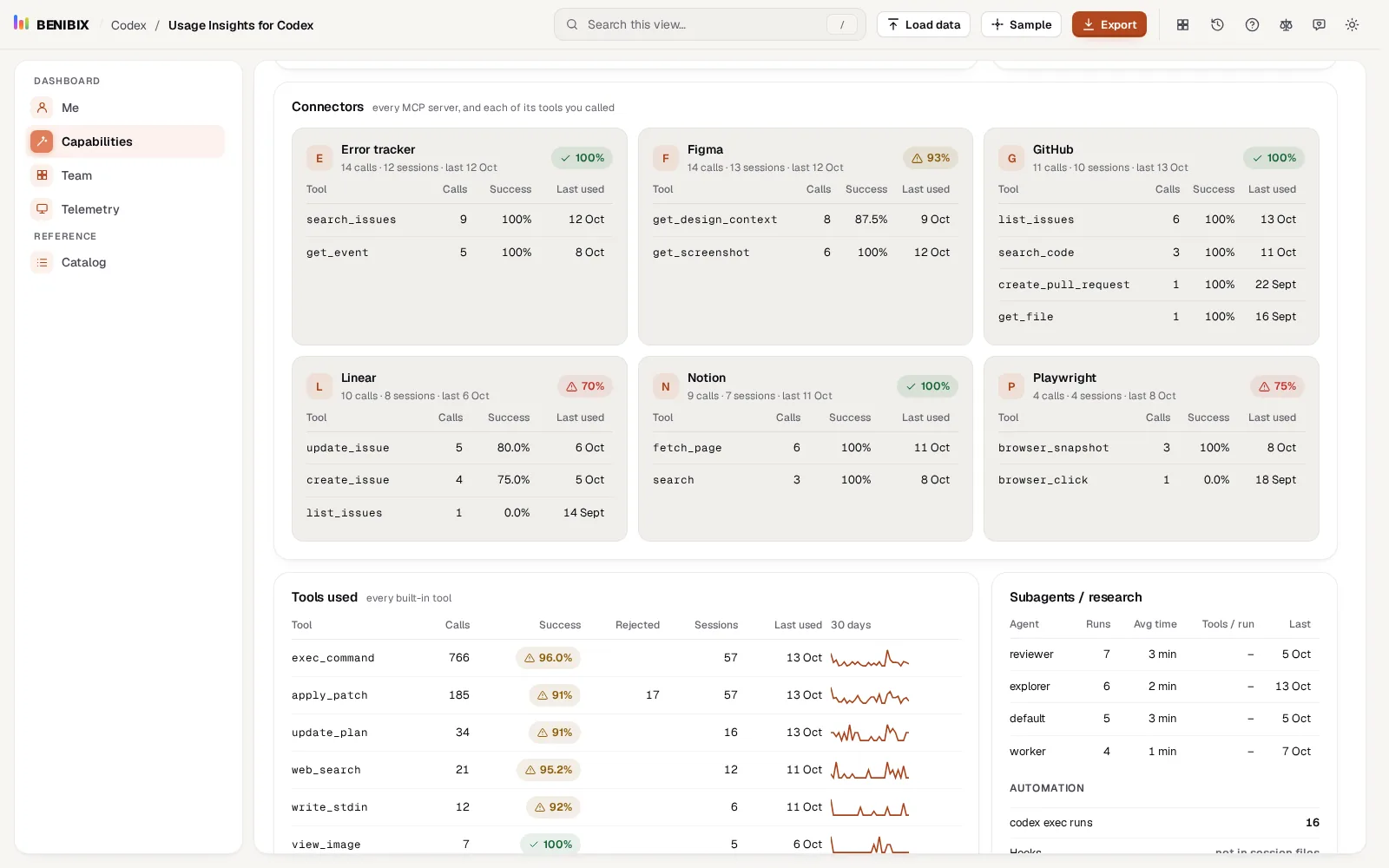Click the Catalog list icon
Screen dimensions: 1389x868
coord(42,262)
